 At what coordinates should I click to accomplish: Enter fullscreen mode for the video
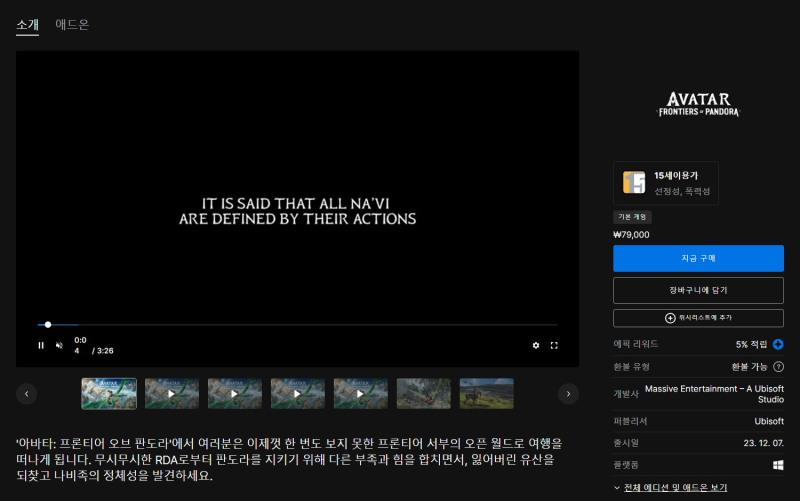point(554,345)
